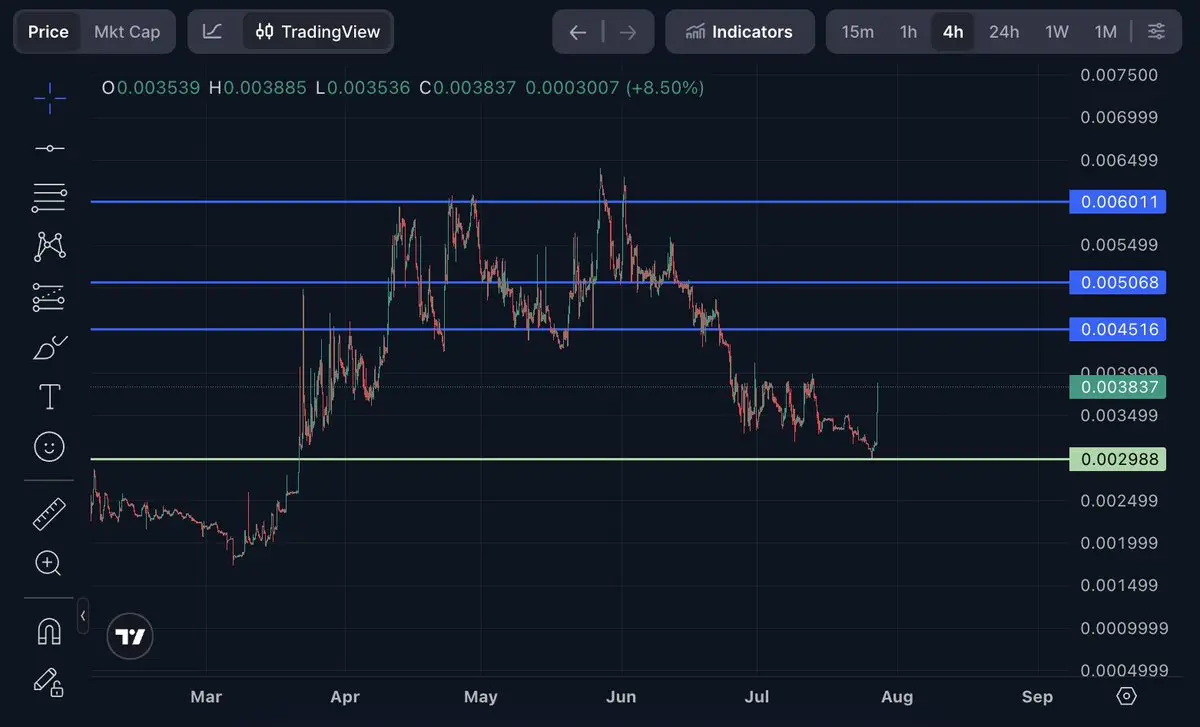This screenshot has width=1200, height=727.
Task: Select the Text annotation tool
Action: point(49,397)
